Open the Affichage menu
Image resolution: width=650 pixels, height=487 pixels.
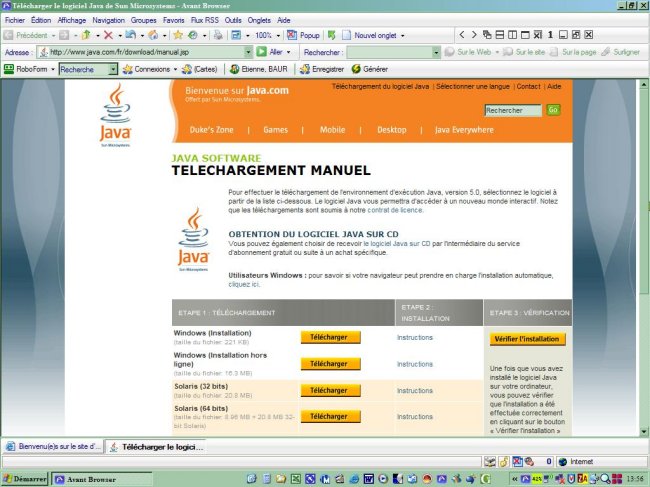(72, 20)
